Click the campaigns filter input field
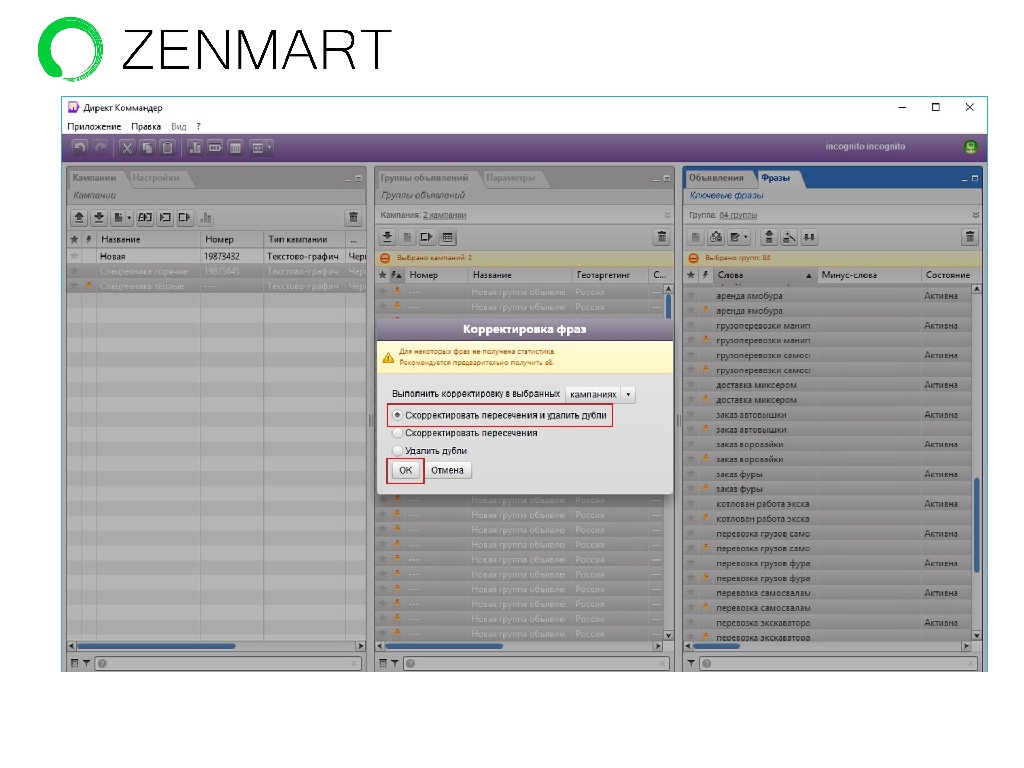Screen dimensions: 1024x768 click(229, 664)
